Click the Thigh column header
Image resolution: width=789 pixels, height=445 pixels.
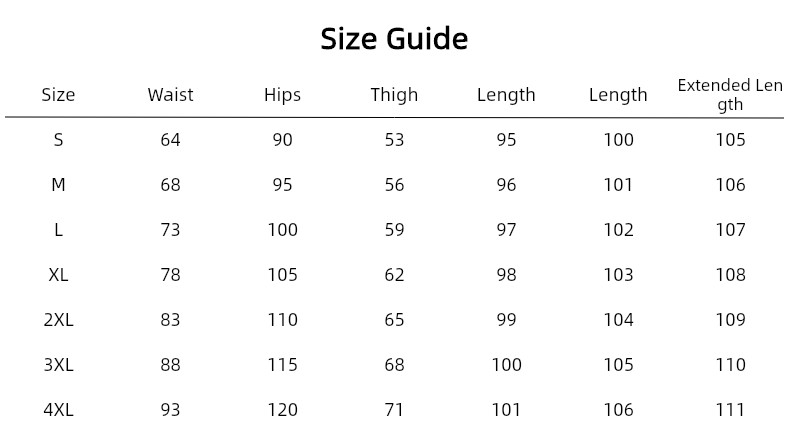coord(394,95)
